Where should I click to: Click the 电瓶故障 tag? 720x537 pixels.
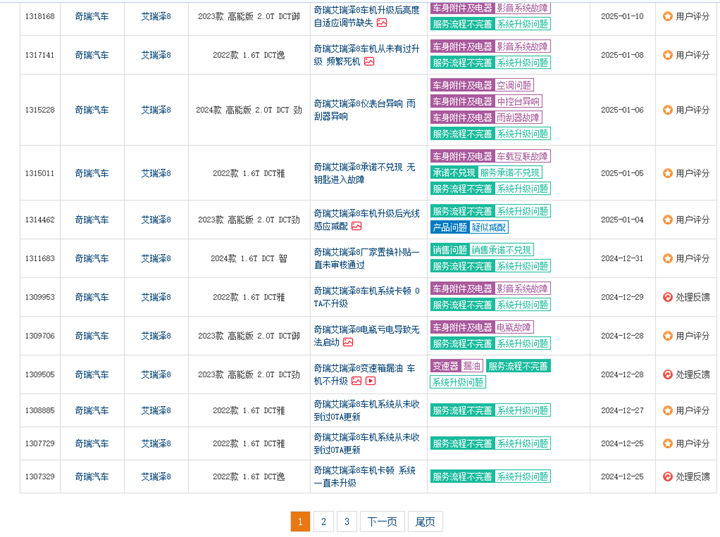coord(514,328)
